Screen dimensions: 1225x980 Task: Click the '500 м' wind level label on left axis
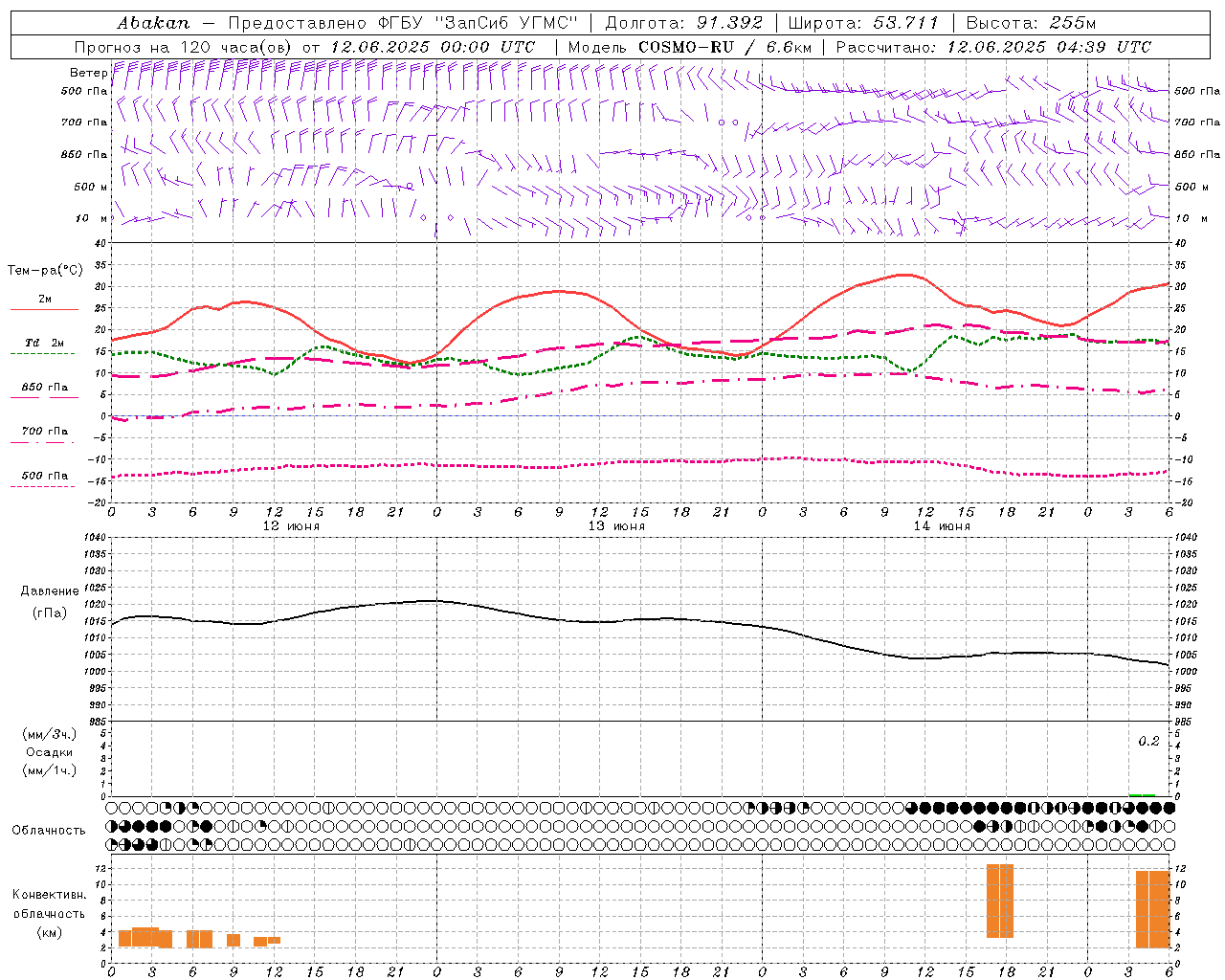point(91,187)
